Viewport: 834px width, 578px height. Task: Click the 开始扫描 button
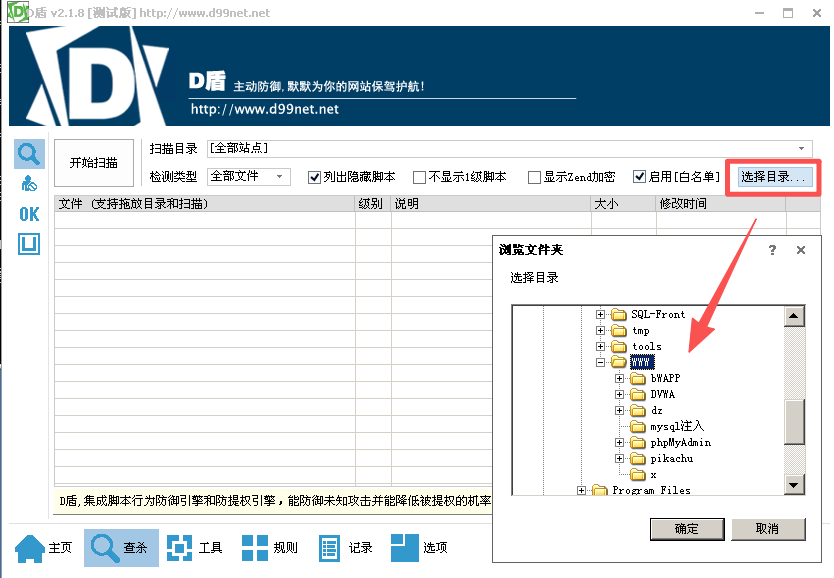coord(94,163)
